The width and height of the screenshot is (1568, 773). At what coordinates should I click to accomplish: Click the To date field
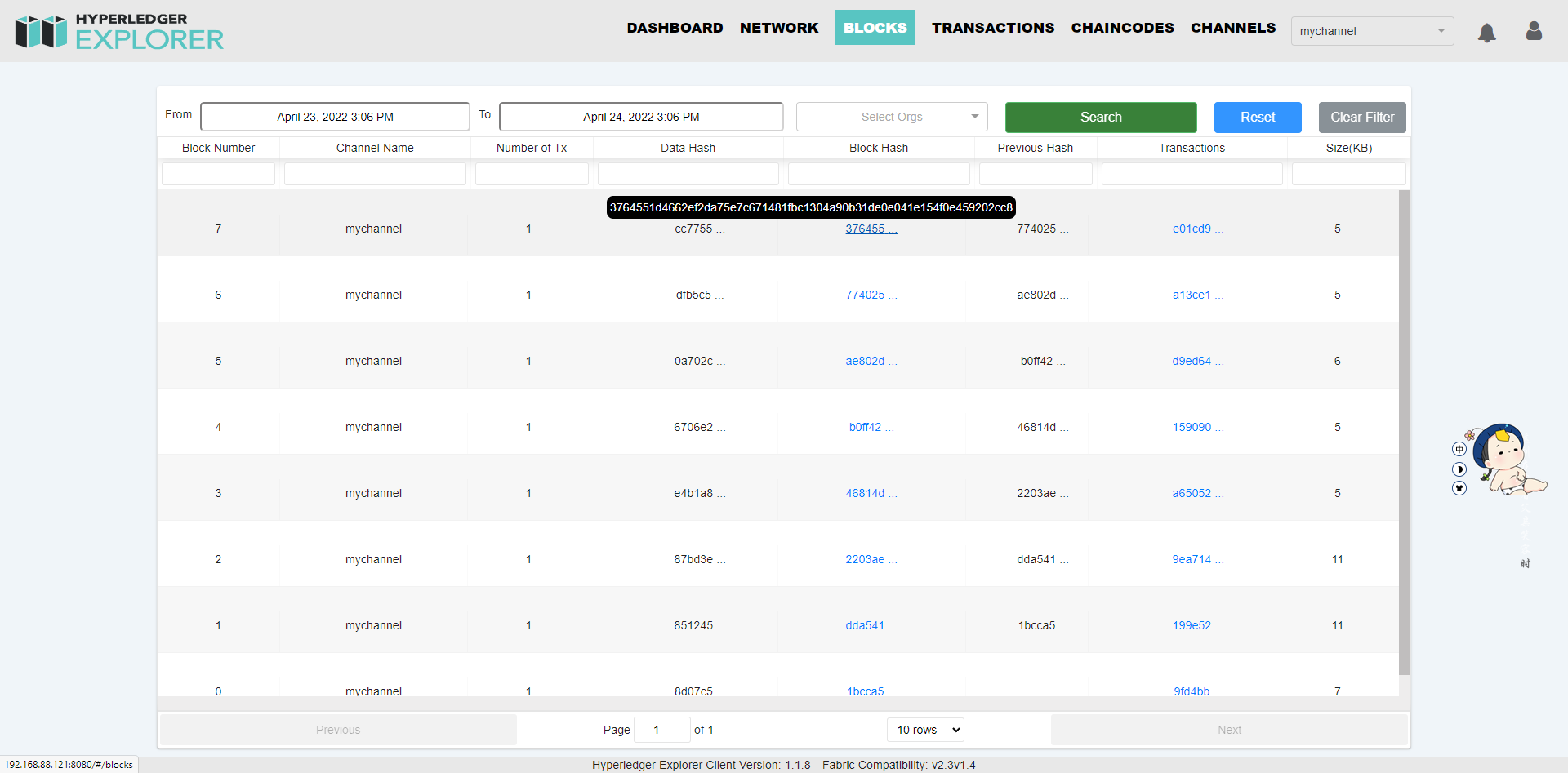641,117
